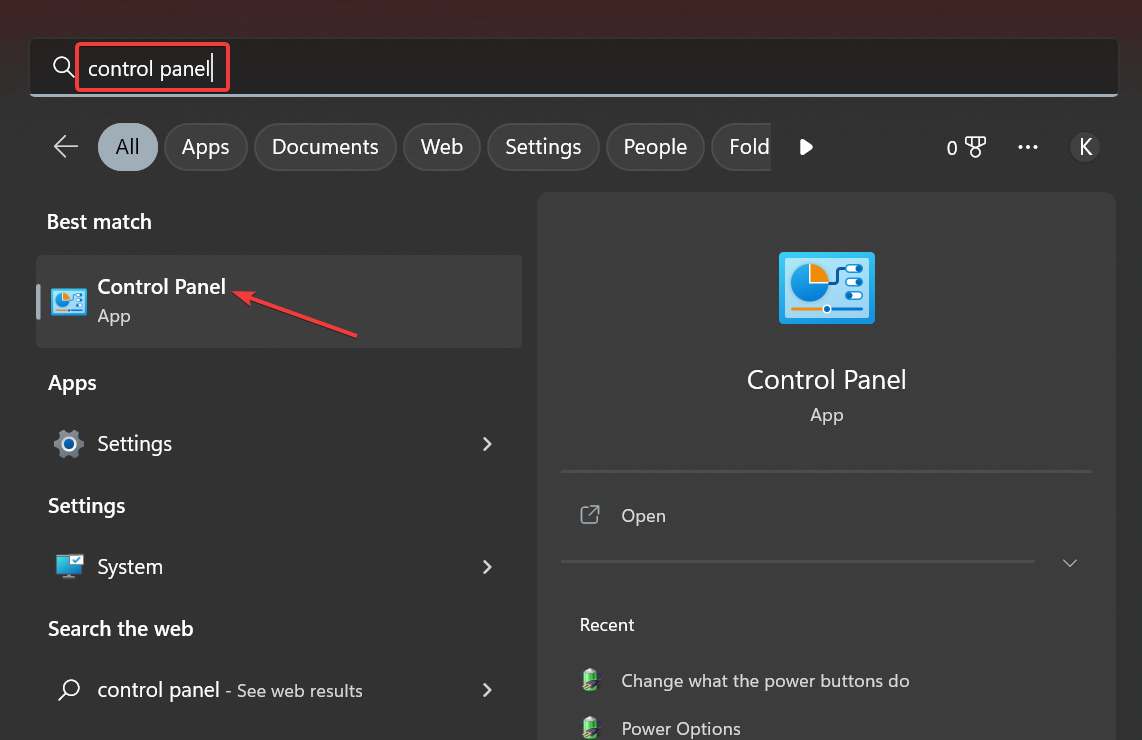Click the Control Panel title in preview pane
Image resolution: width=1142 pixels, height=740 pixels.
pyautogui.click(x=827, y=379)
